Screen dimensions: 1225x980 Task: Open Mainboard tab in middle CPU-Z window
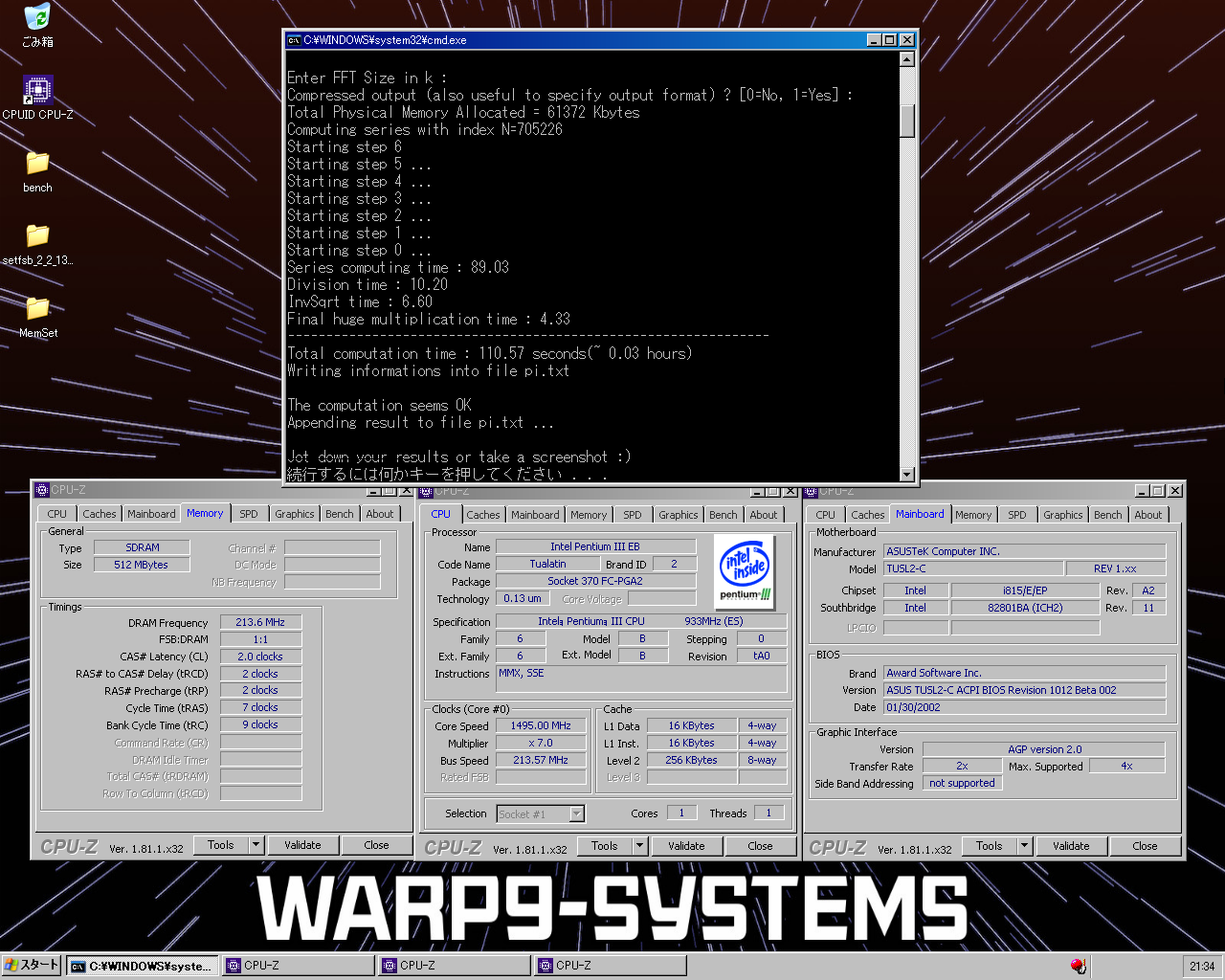point(535,515)
